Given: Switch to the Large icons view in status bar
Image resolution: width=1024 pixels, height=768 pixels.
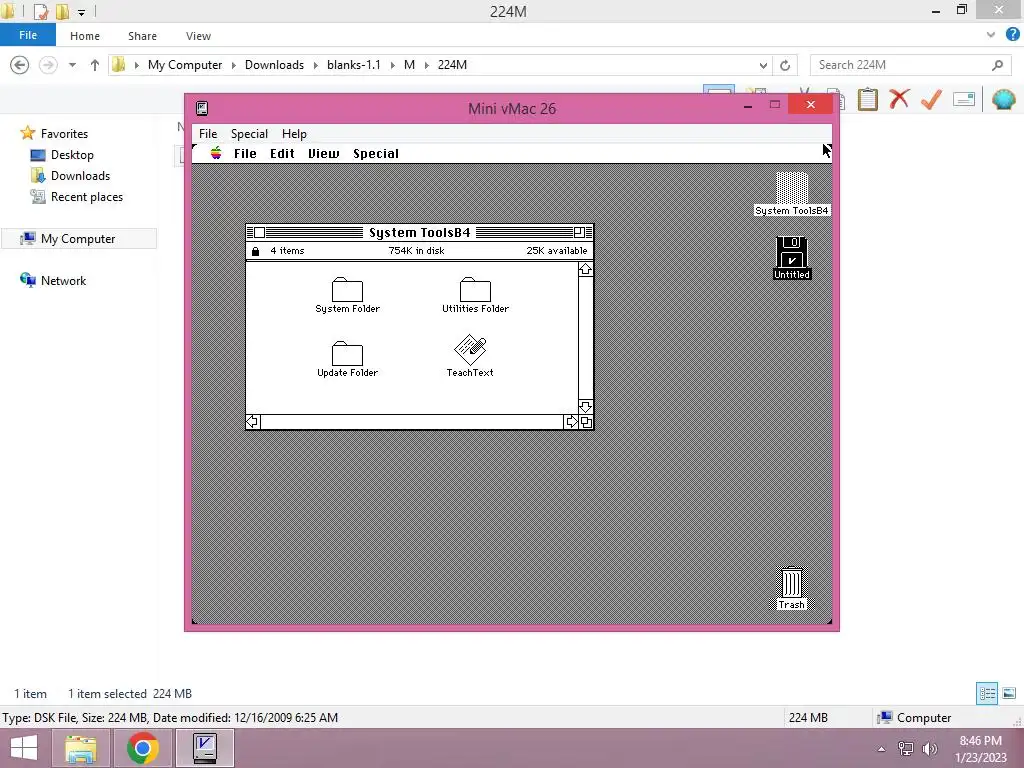Looking at the screenshot, I should tap(1009, 693).
